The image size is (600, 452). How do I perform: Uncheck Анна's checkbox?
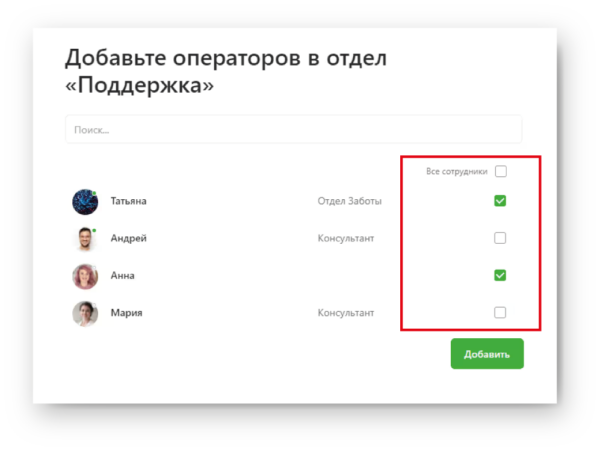tap(500, 275)
